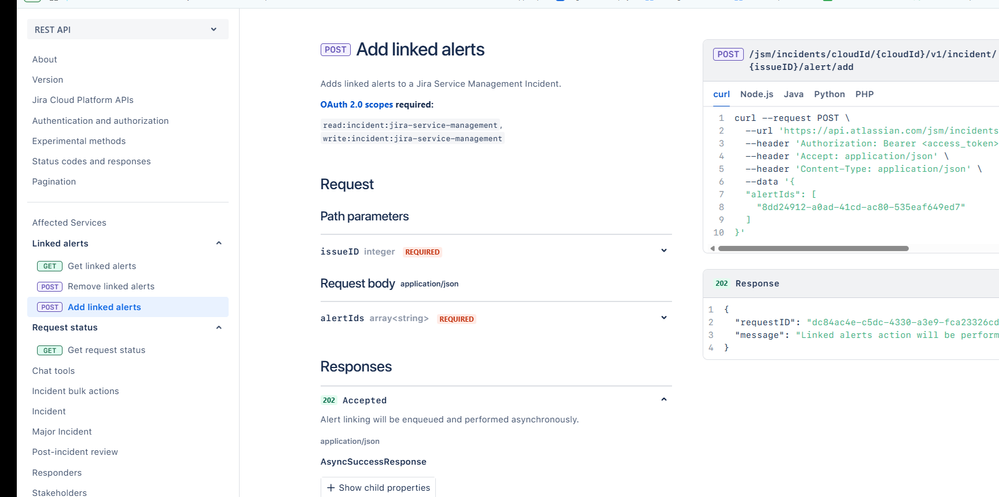Open Get request status endpoint

(x=106, y=350)
